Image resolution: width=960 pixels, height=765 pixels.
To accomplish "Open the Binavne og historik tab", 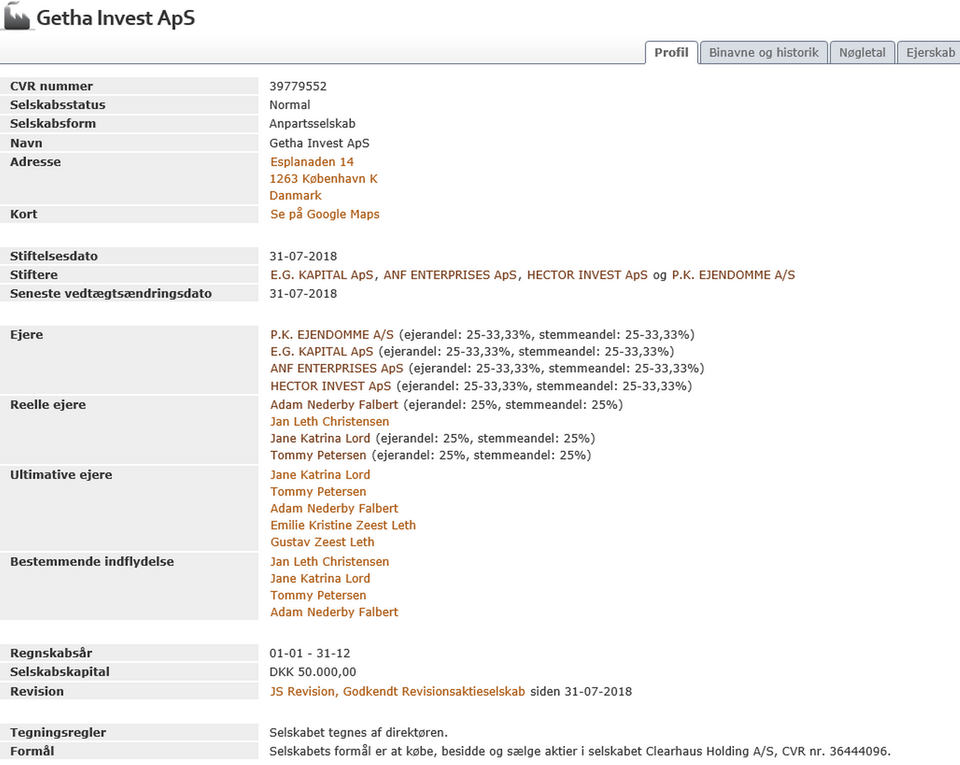I will [763, 53].
